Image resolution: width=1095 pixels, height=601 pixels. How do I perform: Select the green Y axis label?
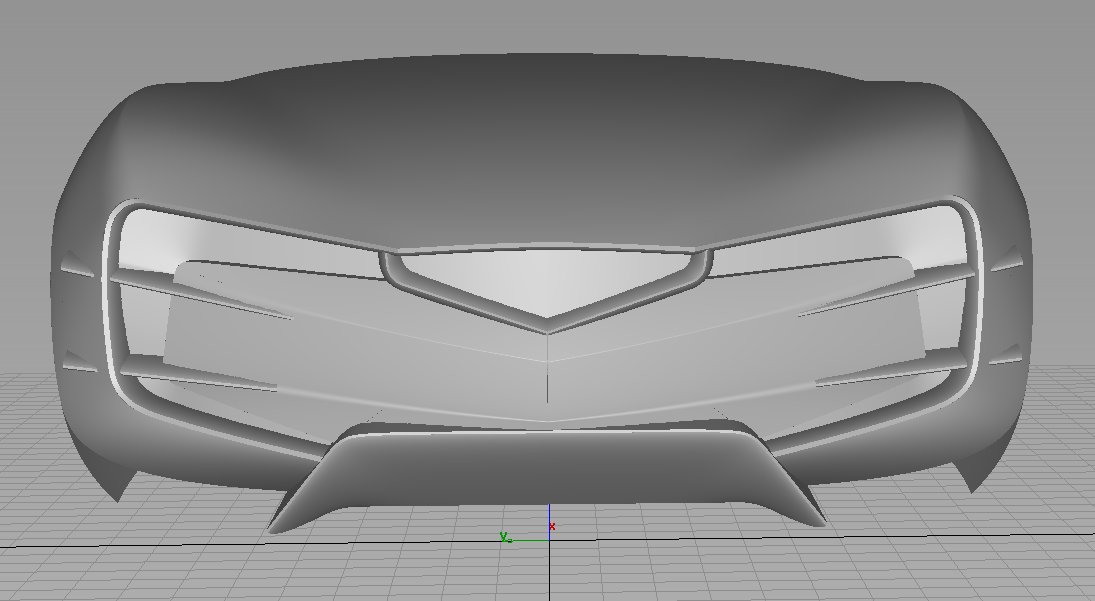[504, 537]
